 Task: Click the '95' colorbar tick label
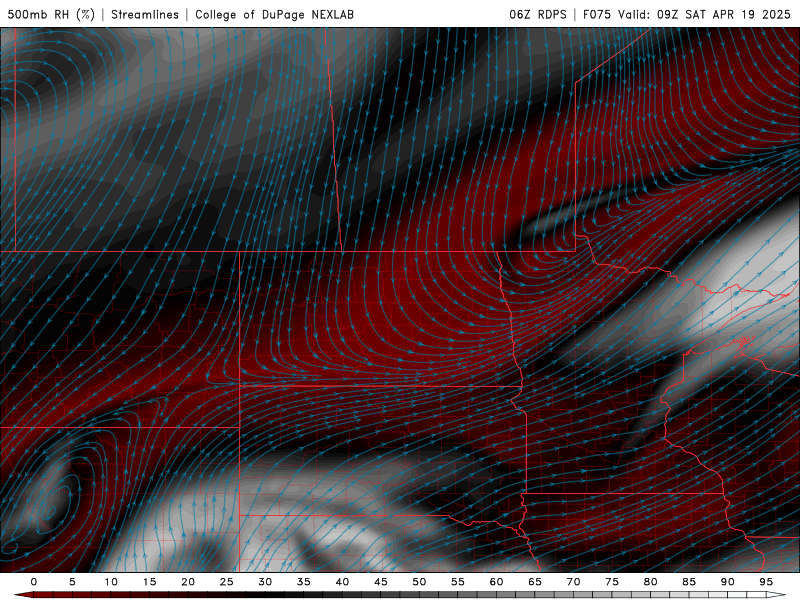tap(766, 582)
